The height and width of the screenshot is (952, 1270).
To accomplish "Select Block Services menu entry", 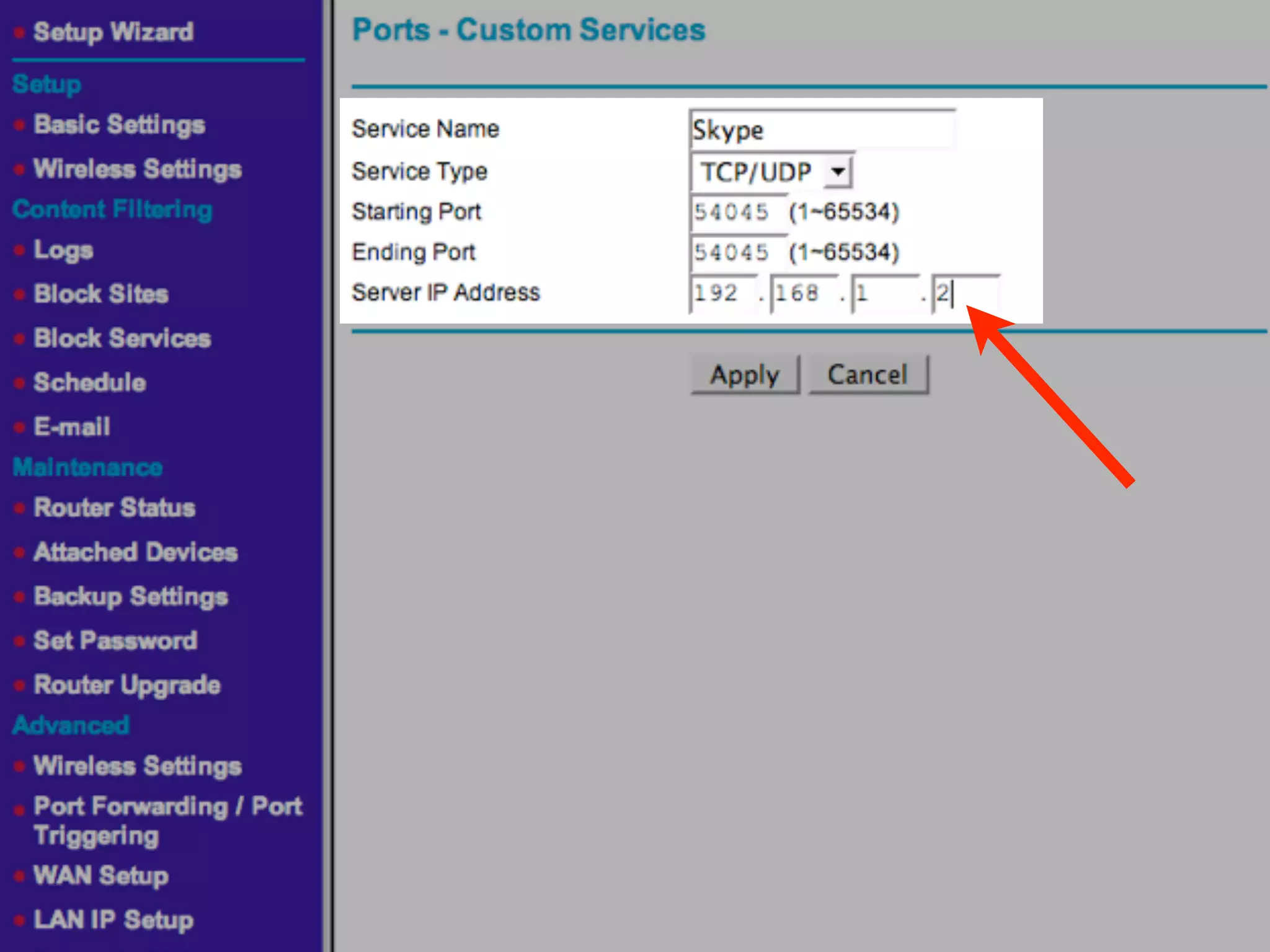I will click(x=122, y=338).
